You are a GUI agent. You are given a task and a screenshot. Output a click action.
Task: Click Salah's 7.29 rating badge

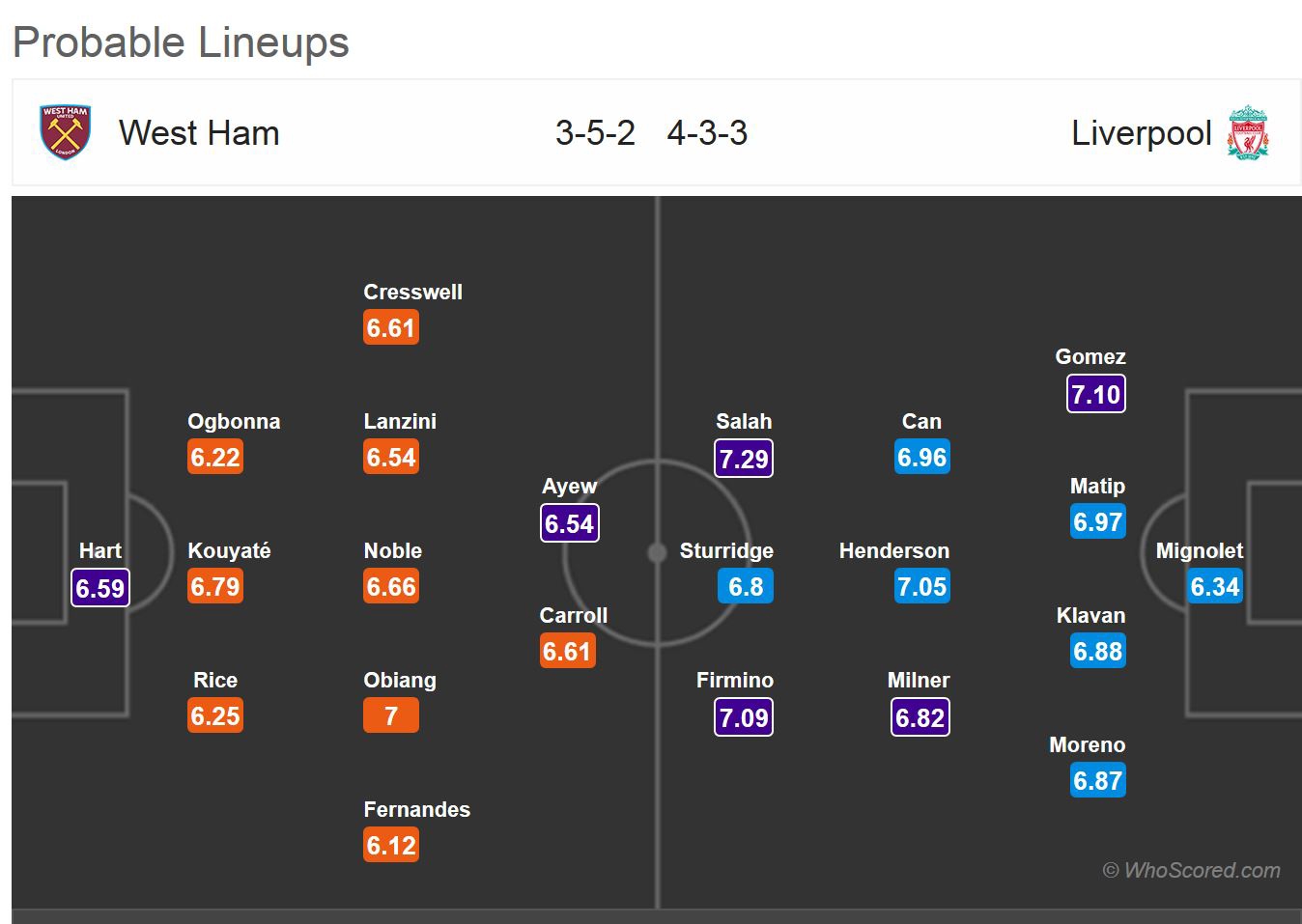[x=744, y=459]
